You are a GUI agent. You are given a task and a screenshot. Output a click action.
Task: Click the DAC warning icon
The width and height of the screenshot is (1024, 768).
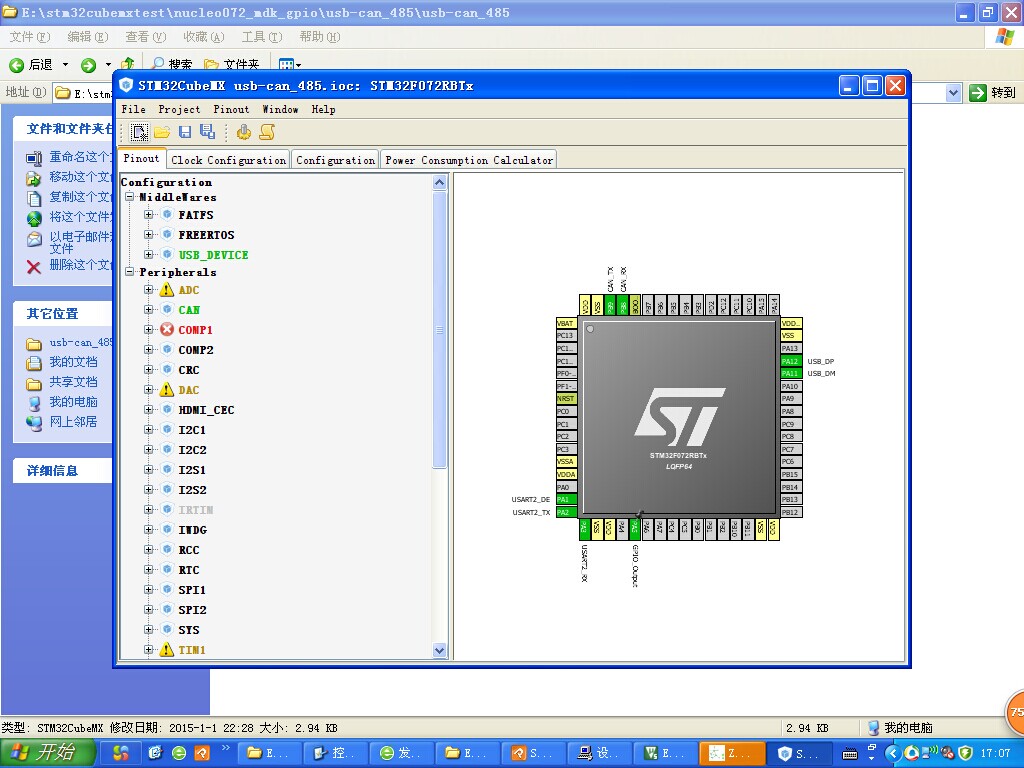click(x=167, y=389)
